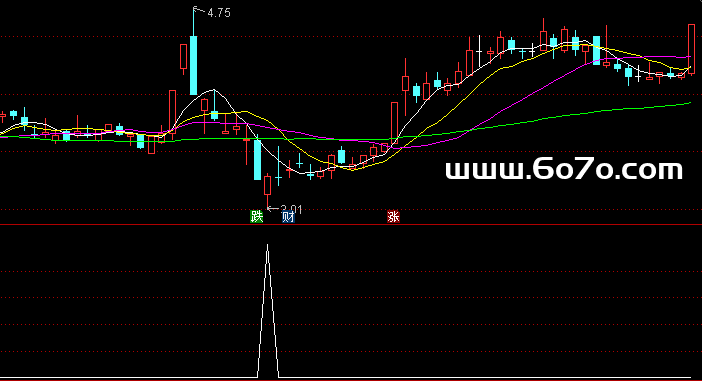Click the large cyan candle above the 跌 marker
Image resolution: width=702 pixels, height=381 pixels.
[x=257, y=160]
